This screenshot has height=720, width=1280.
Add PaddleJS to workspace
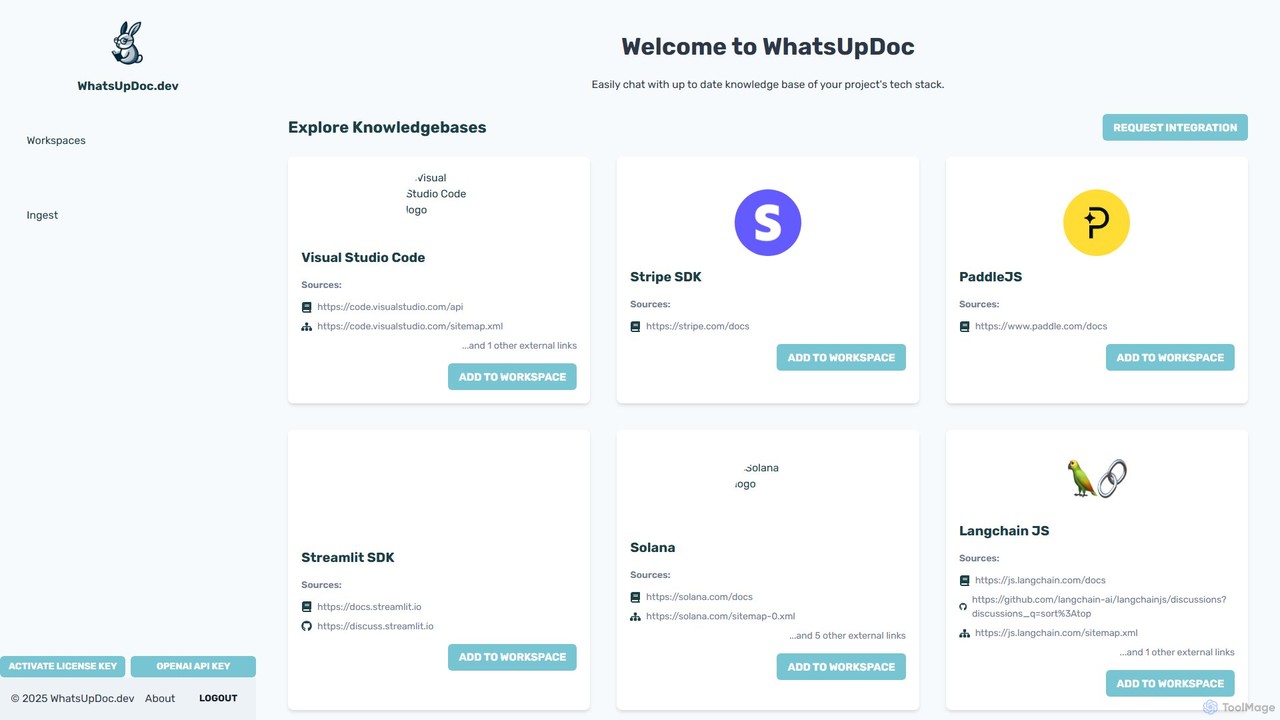1170,357
